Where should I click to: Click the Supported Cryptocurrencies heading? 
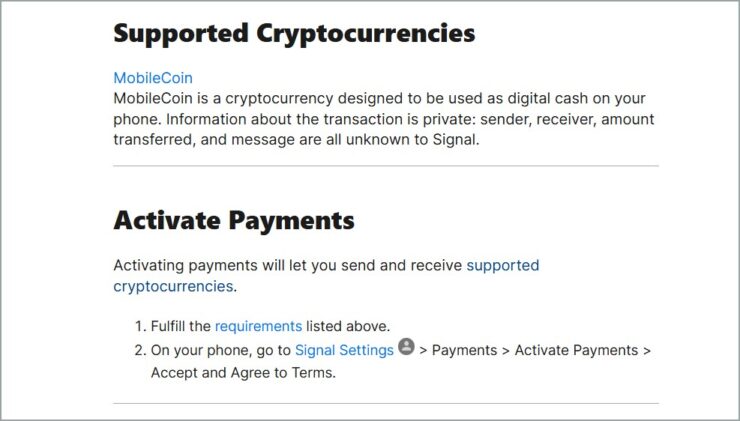pos(294,34)
